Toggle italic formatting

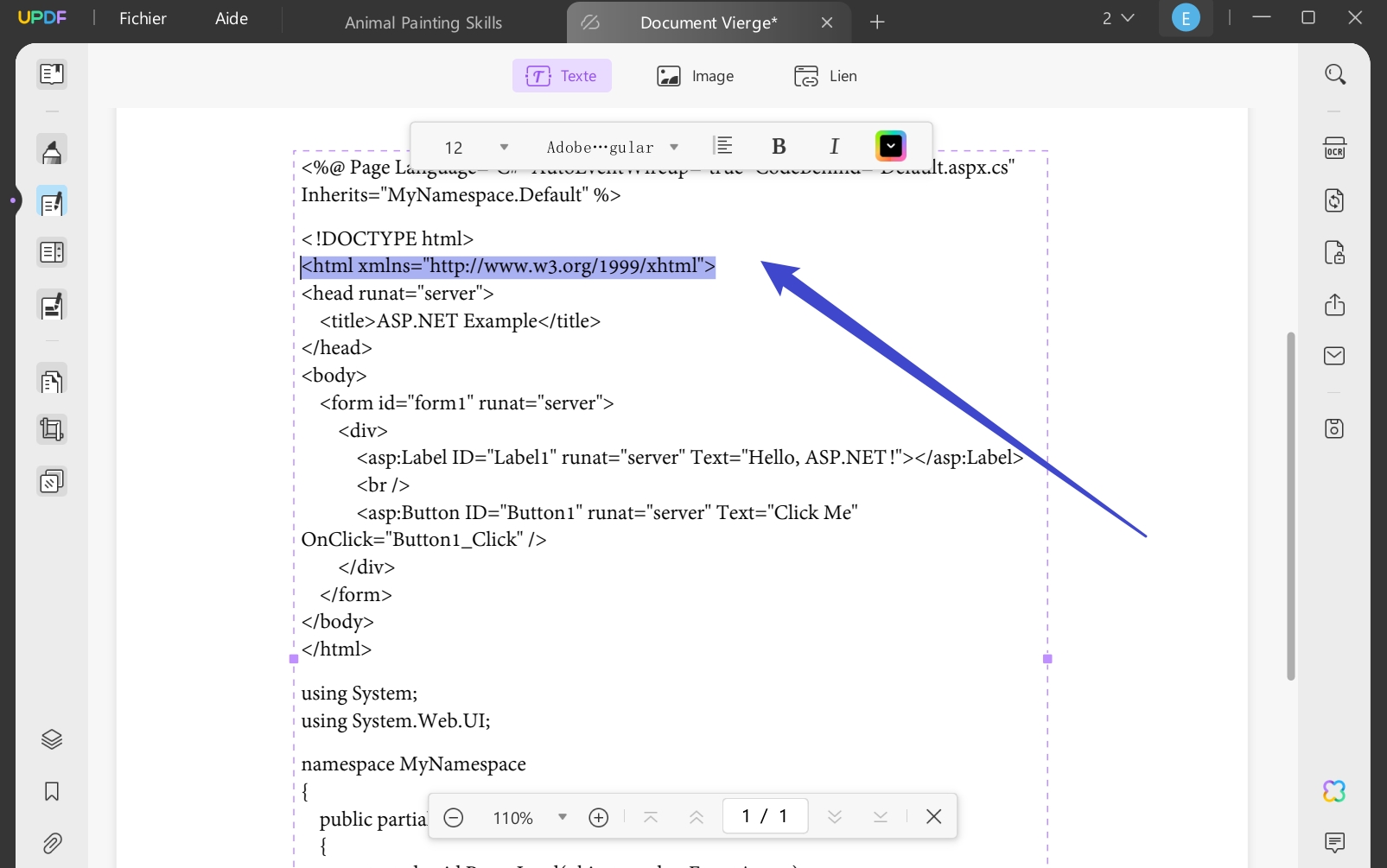[834, 147]
